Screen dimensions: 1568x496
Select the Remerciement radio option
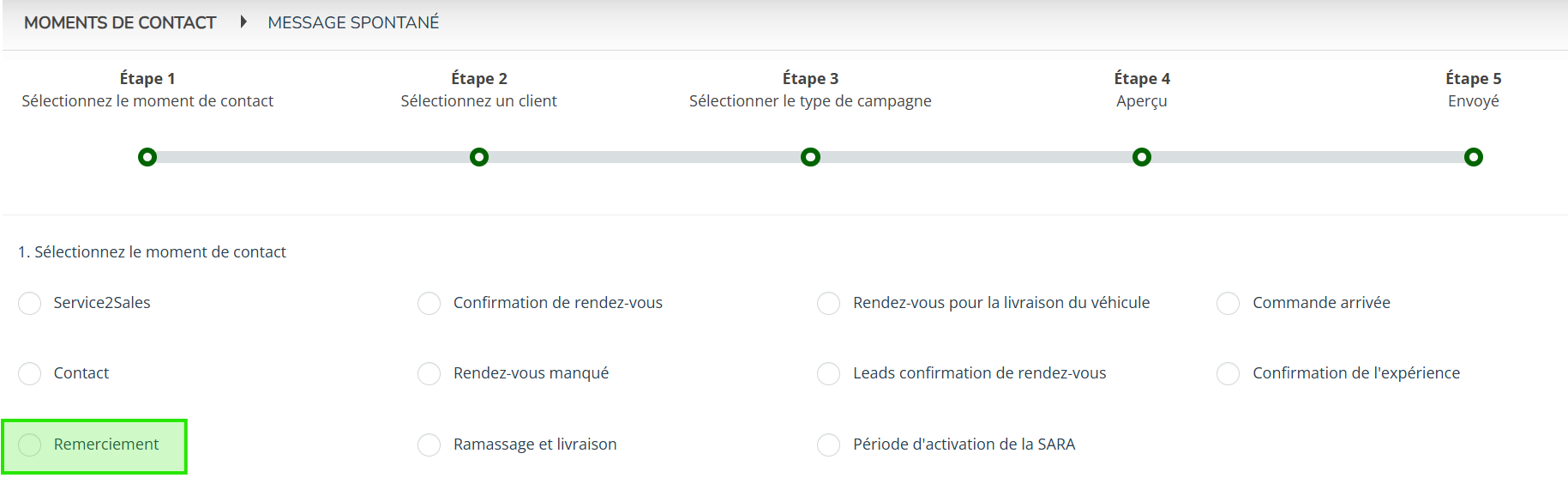30,445
